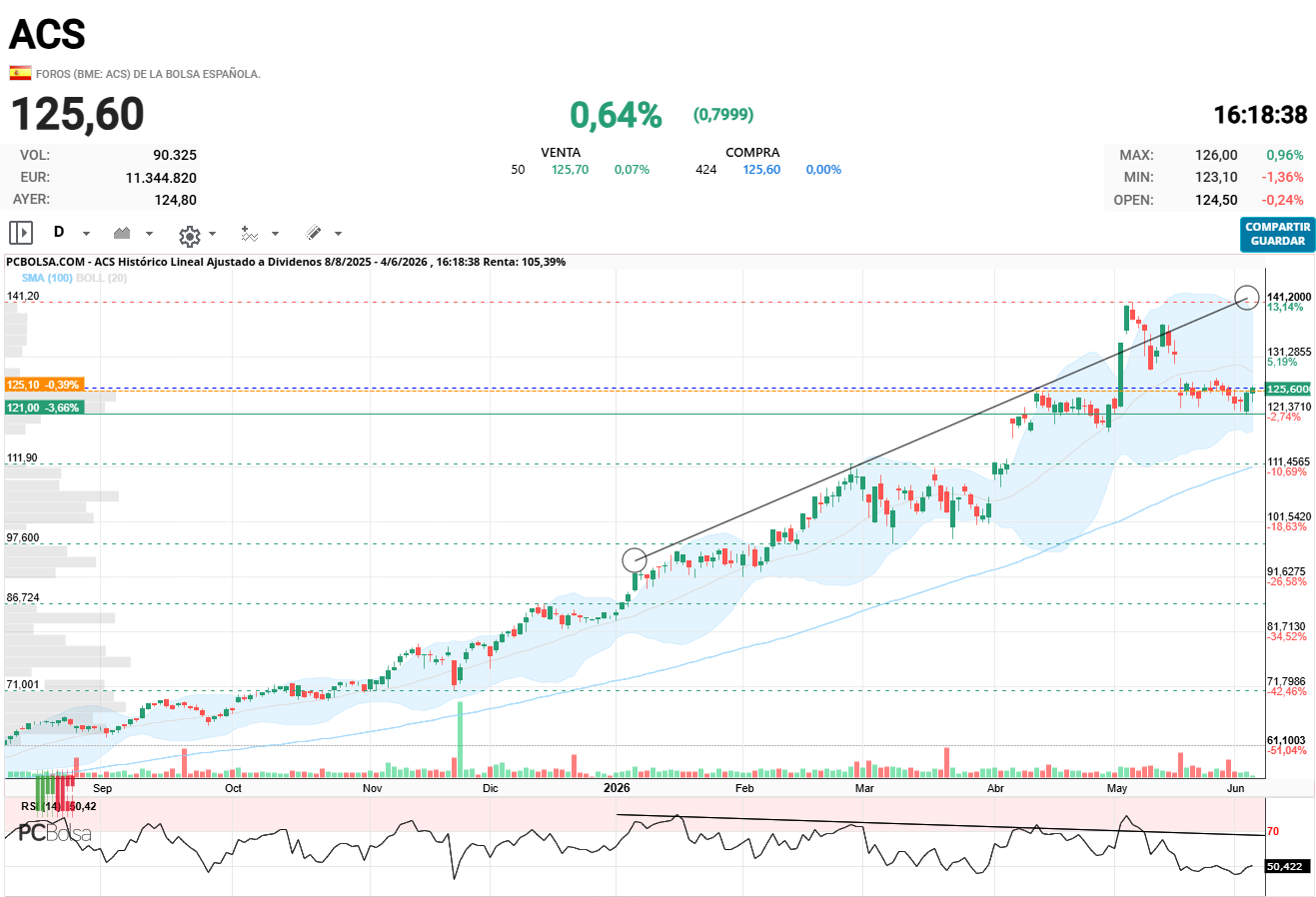Click the ACS ticker title
This screenshot has width=1316, height=897.
click(x=47, y=35)
